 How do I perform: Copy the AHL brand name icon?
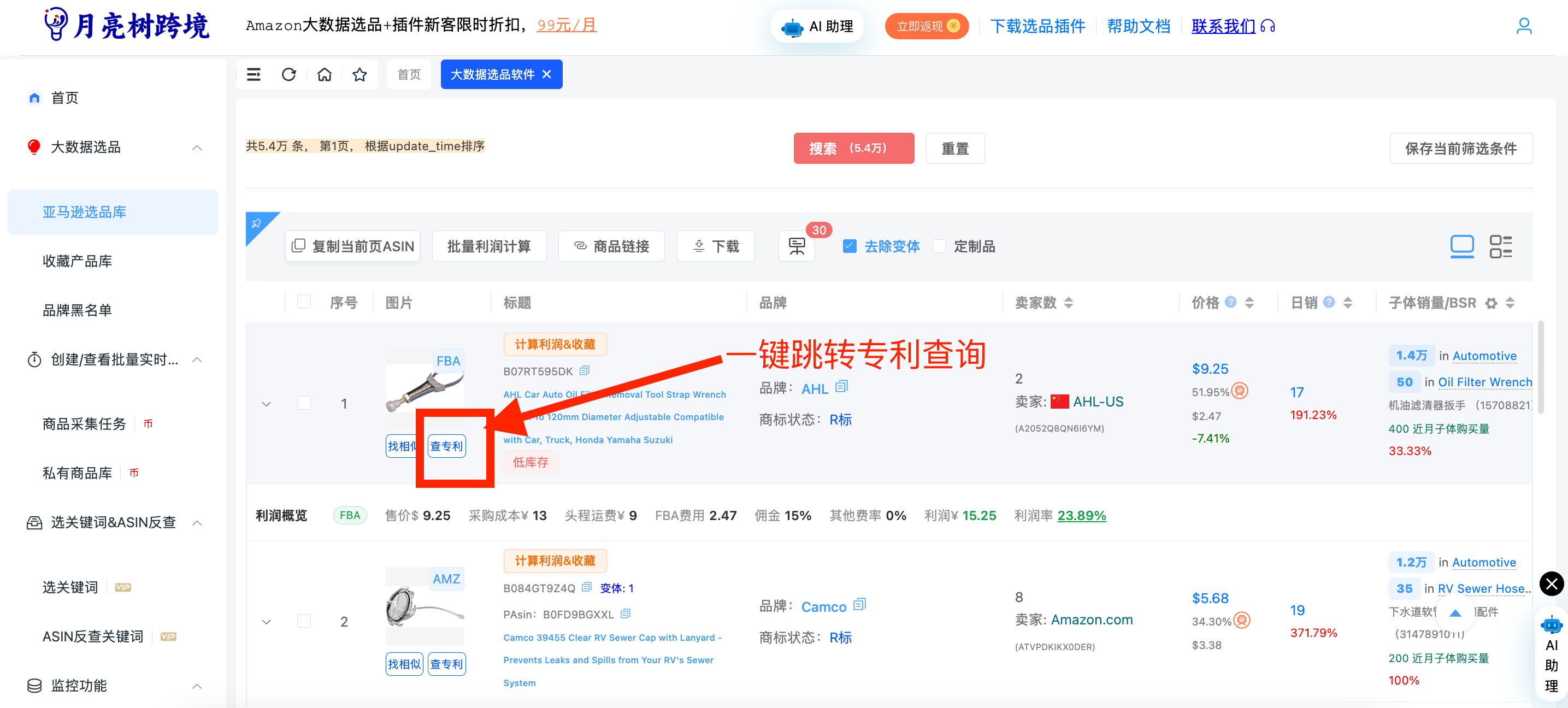tap(842, 387)
